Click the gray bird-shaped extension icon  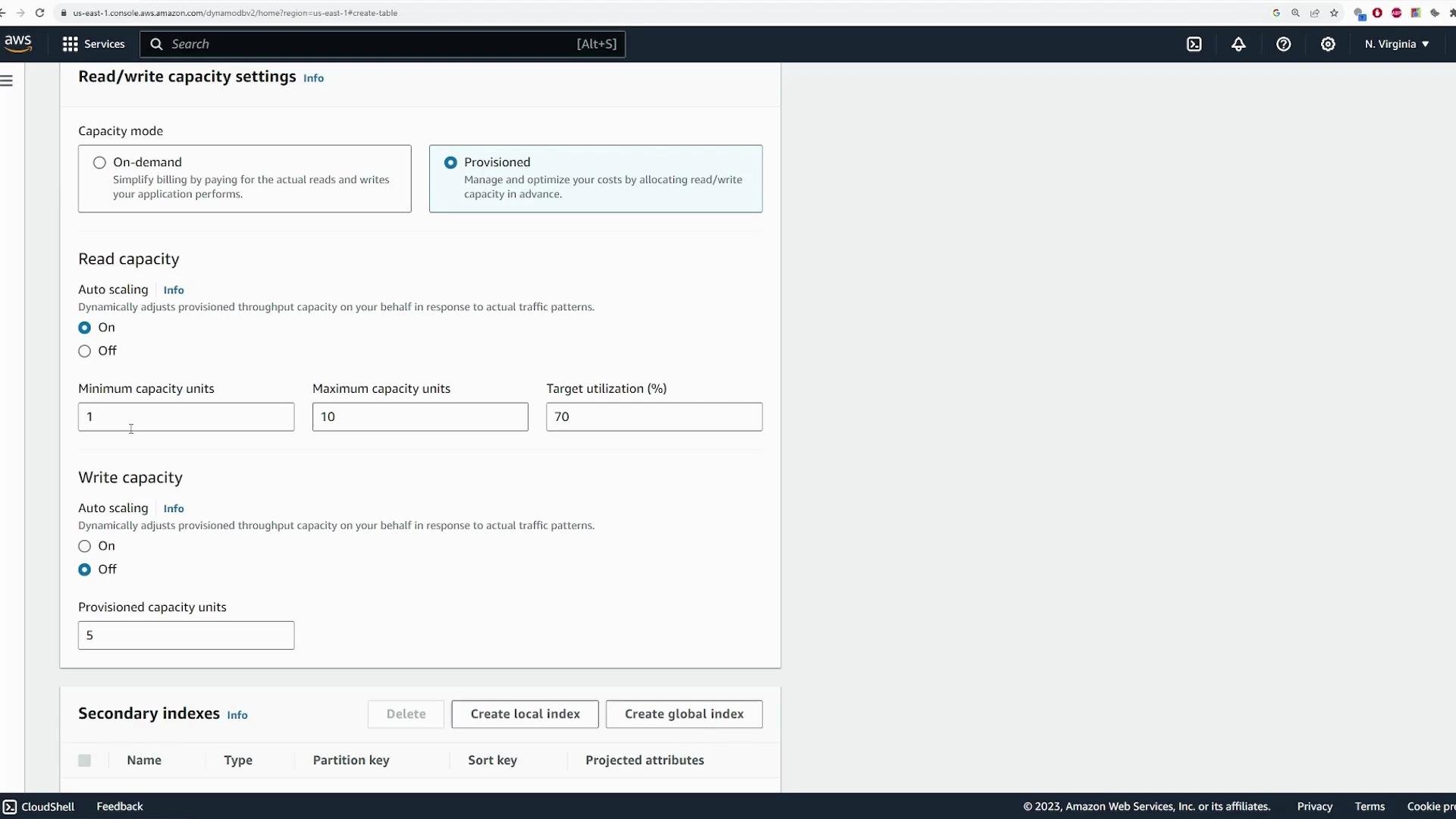pyautogui.click(x=1434, y=13)
